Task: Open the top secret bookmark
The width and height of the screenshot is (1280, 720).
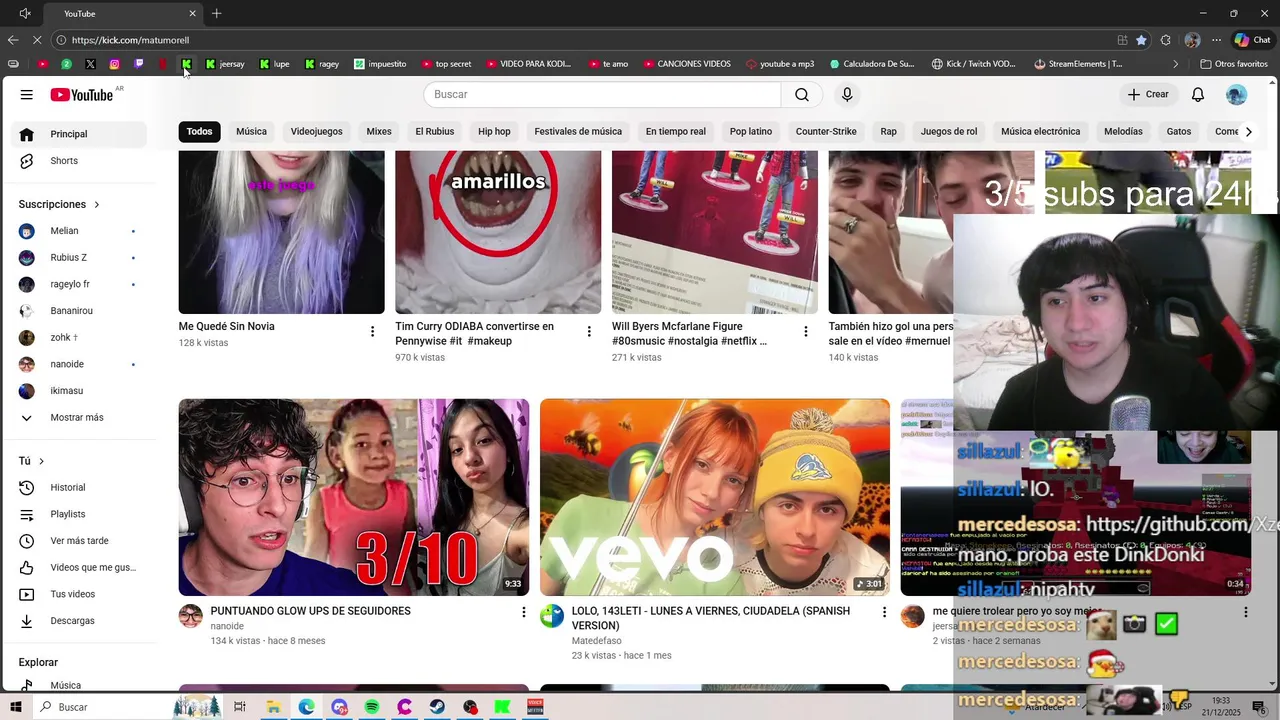Action: (x=446, y=64)
